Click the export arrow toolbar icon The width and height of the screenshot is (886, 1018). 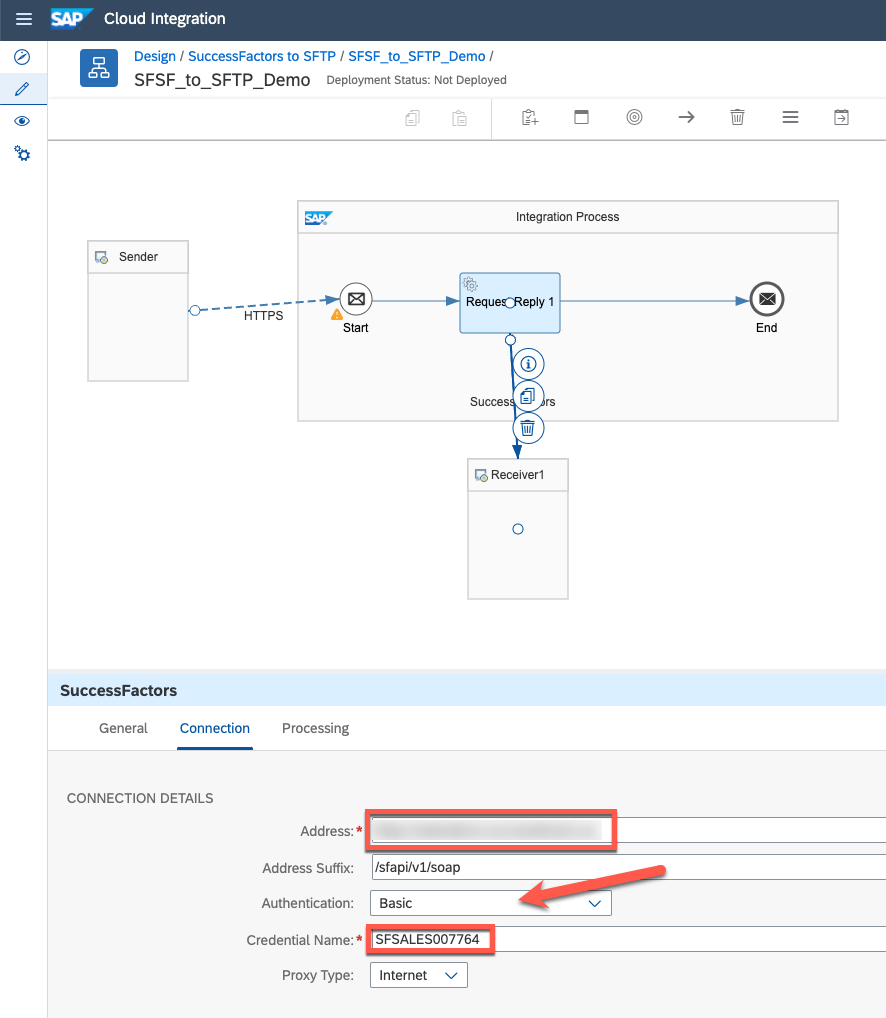click(x=841, y=118)
